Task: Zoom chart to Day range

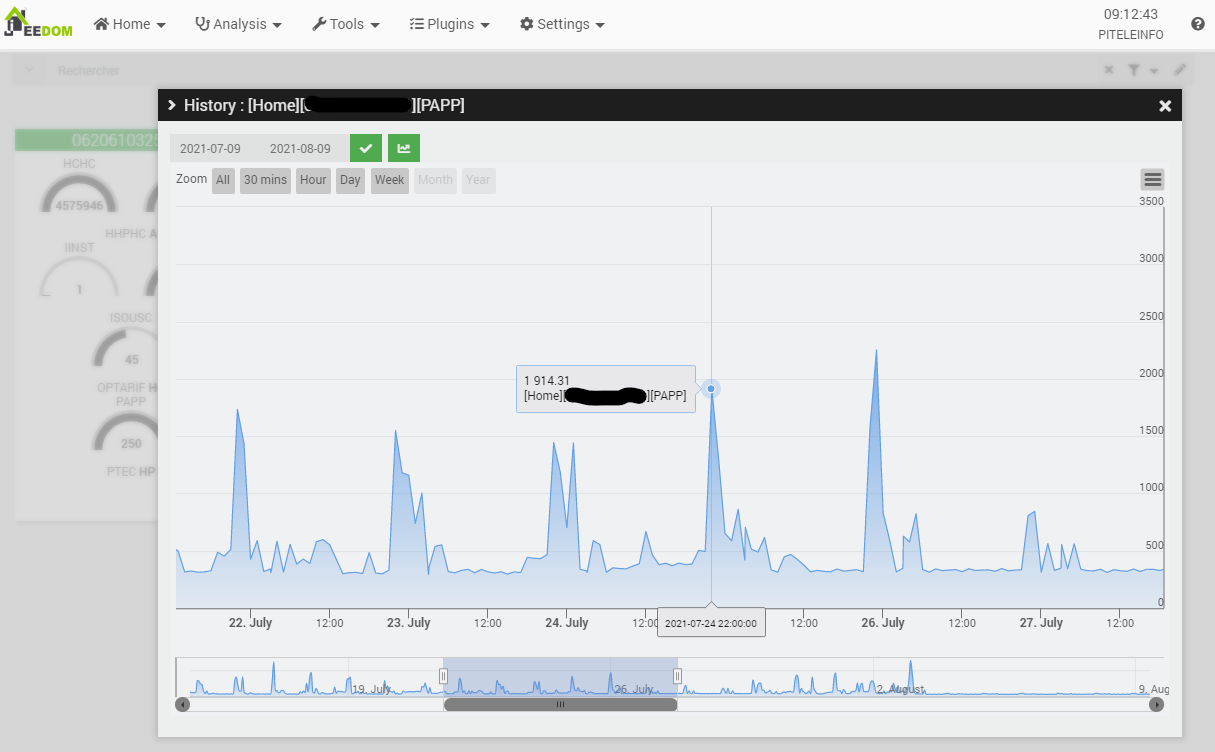Action: 350,180
